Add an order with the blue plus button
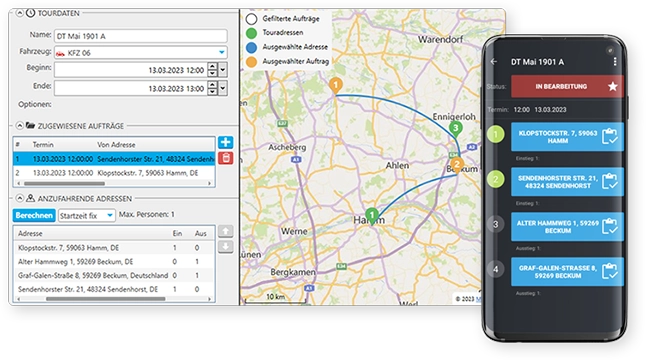 (x=225, y=143)
